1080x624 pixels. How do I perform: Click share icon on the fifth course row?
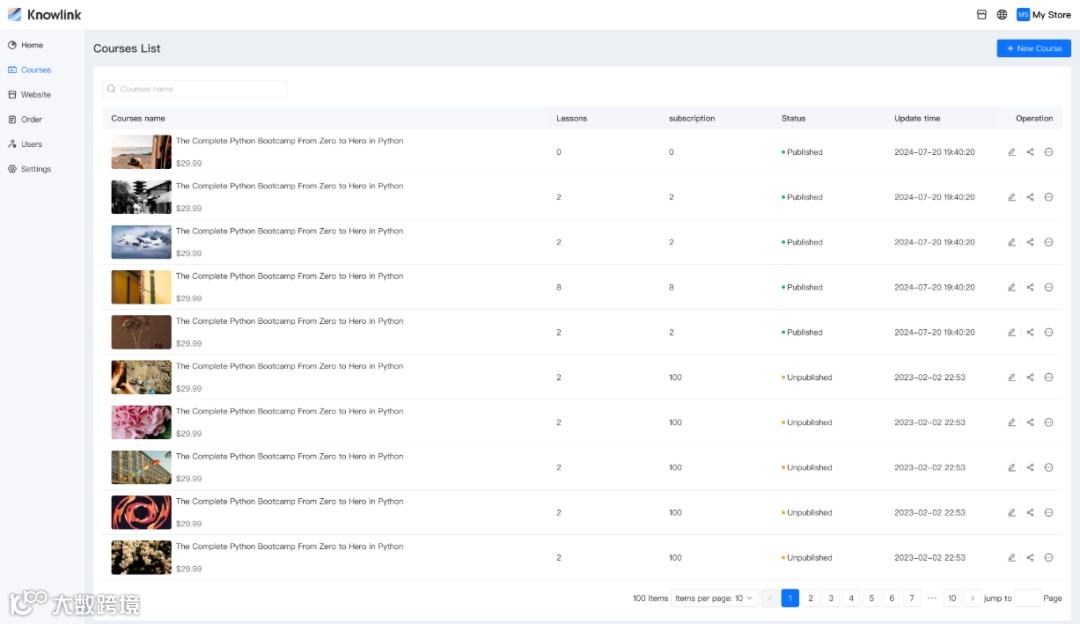tap(1030, 332)
